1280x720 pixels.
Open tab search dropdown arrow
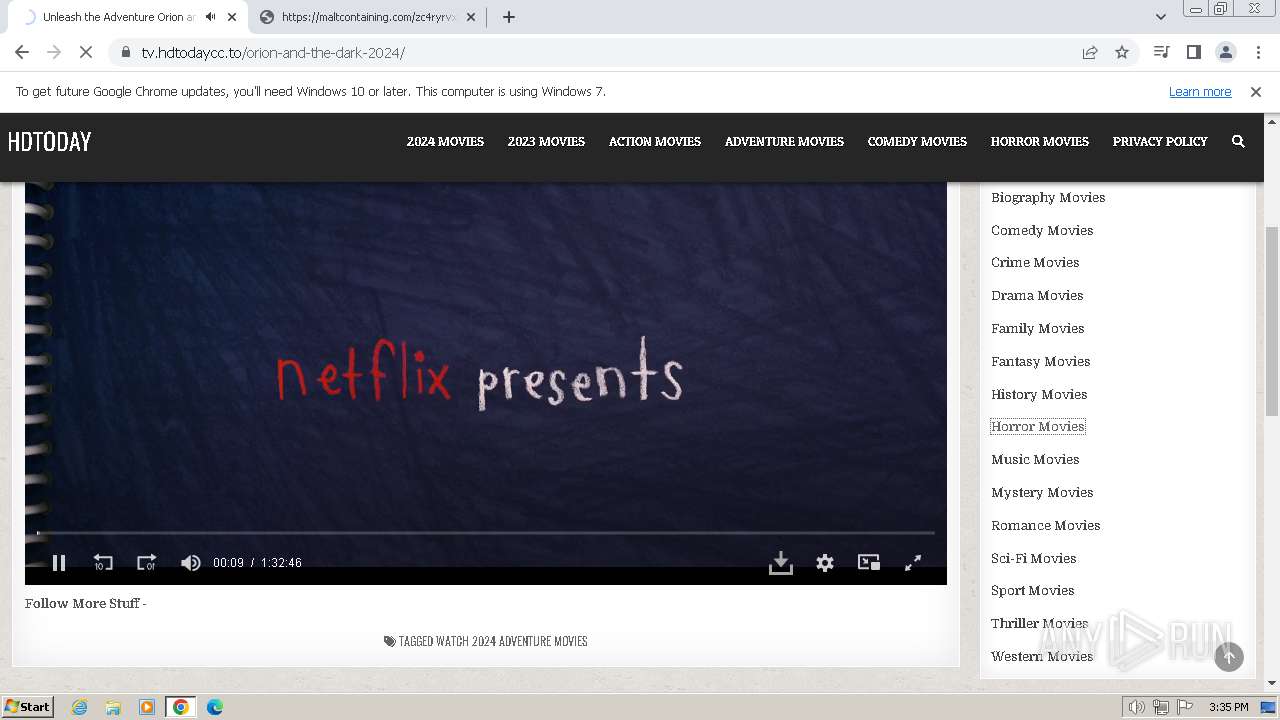1160,17
